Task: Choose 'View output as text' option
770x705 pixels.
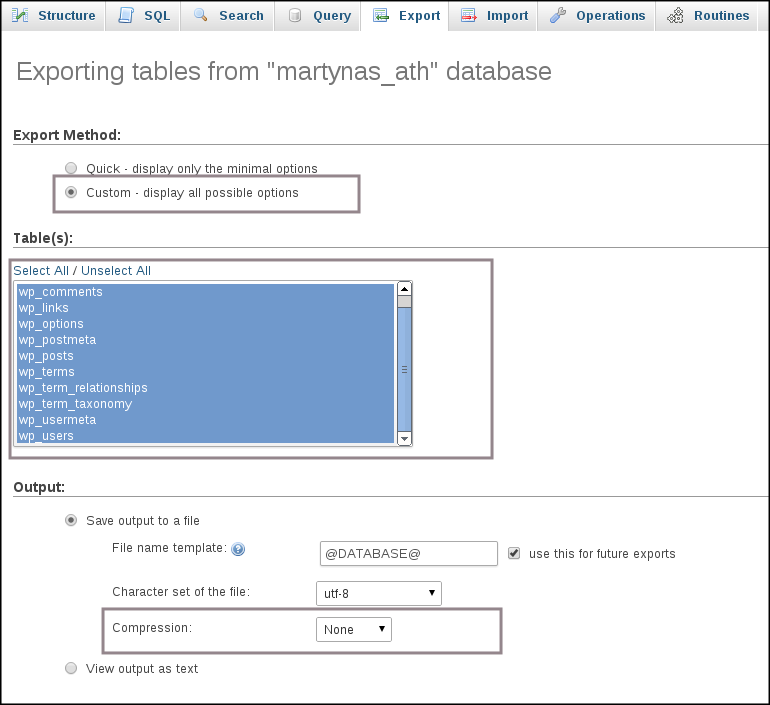Action: (70, 668)
